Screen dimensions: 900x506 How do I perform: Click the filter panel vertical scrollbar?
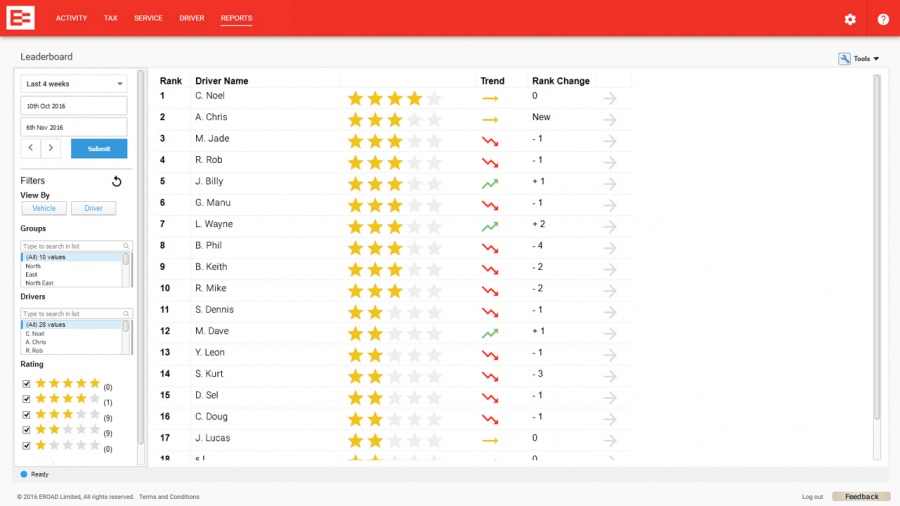click(x=141, y=257)
